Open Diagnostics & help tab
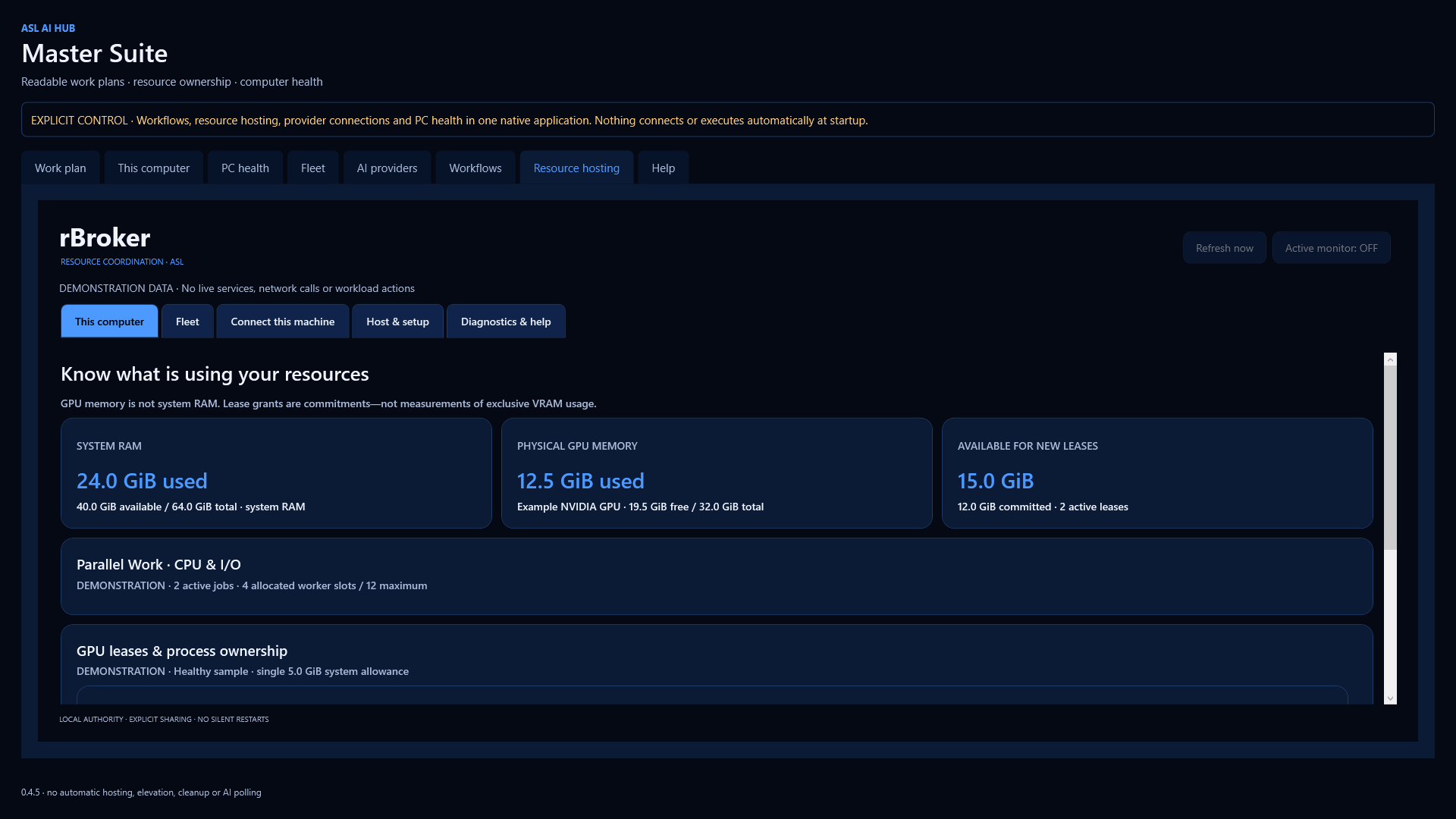This screenshot has height=819, width=1456. [506, 322]
